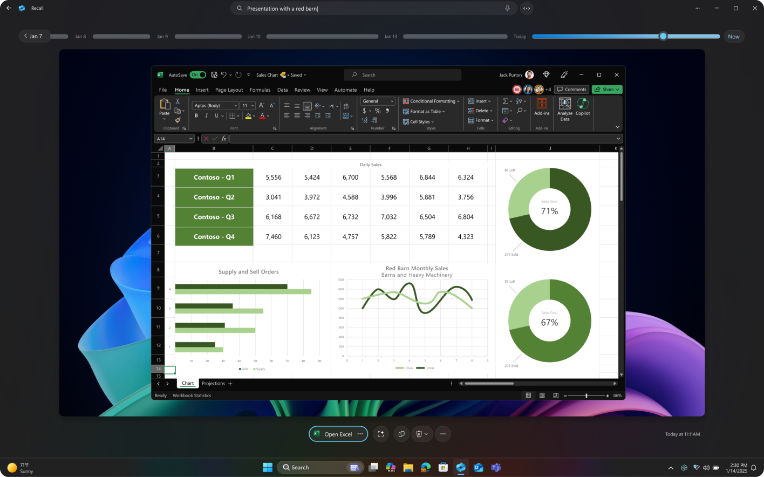Click the Recall search text field

point(370,8)
